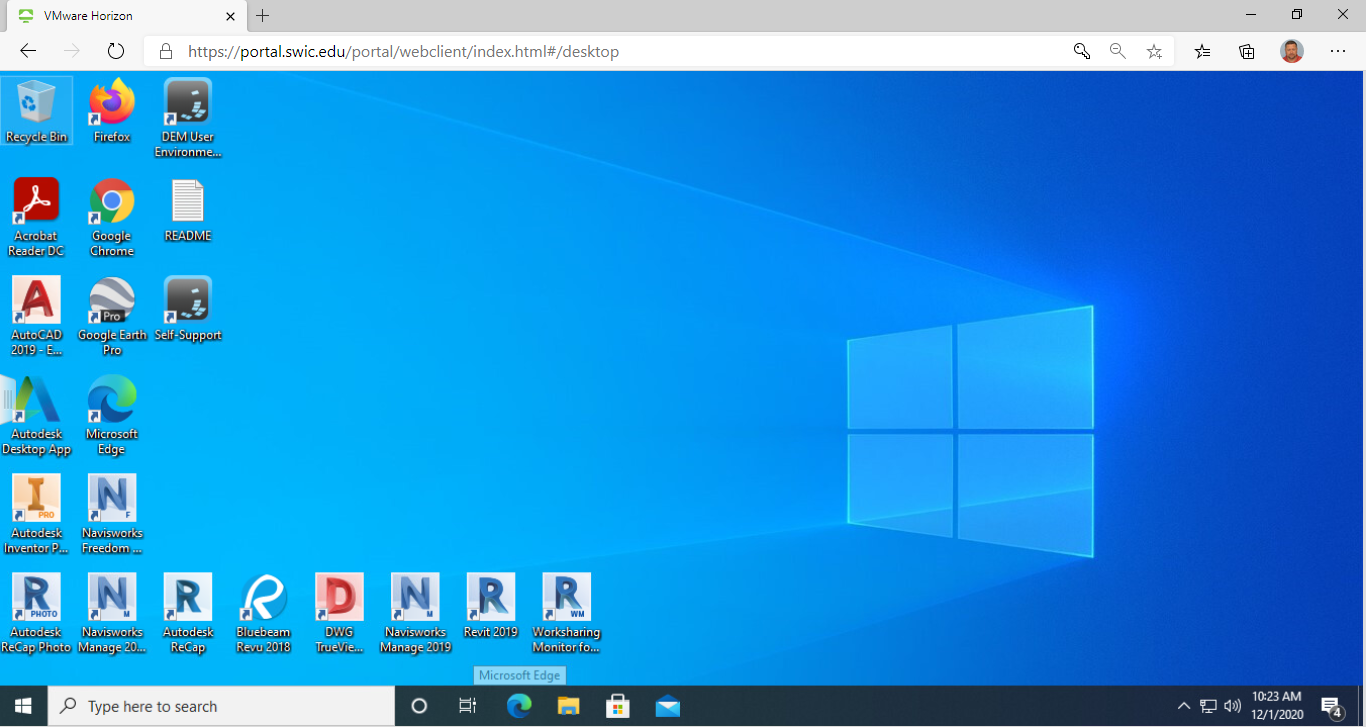Image resolution: width=1366 pixels, height=727 pixels.
Task: Open Google Earth Pro shortcut
Action: pyautogui.click(x=112, y=301)
